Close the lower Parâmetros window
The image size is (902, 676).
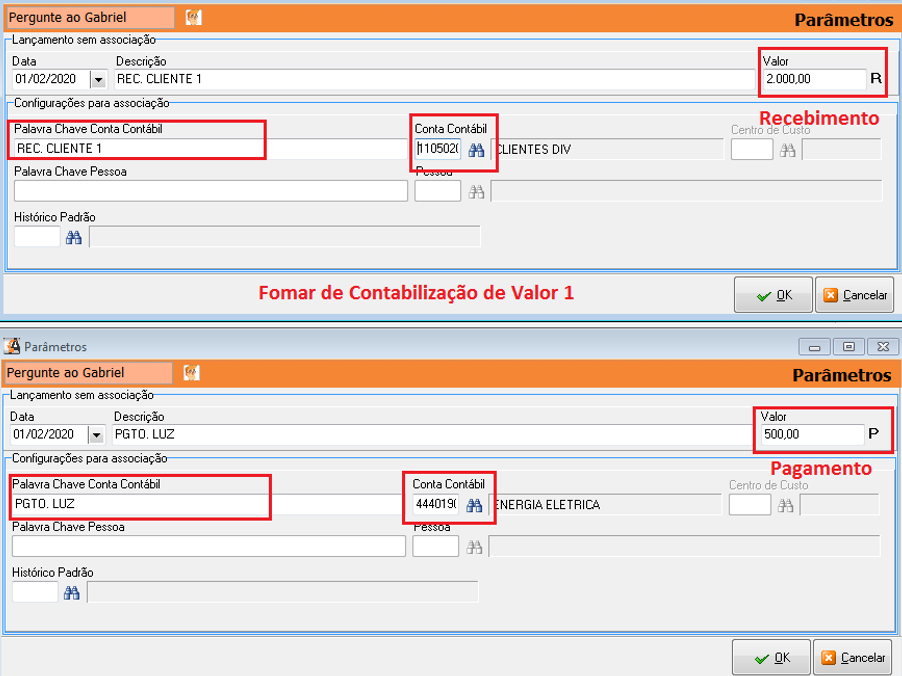pos(882,346)
